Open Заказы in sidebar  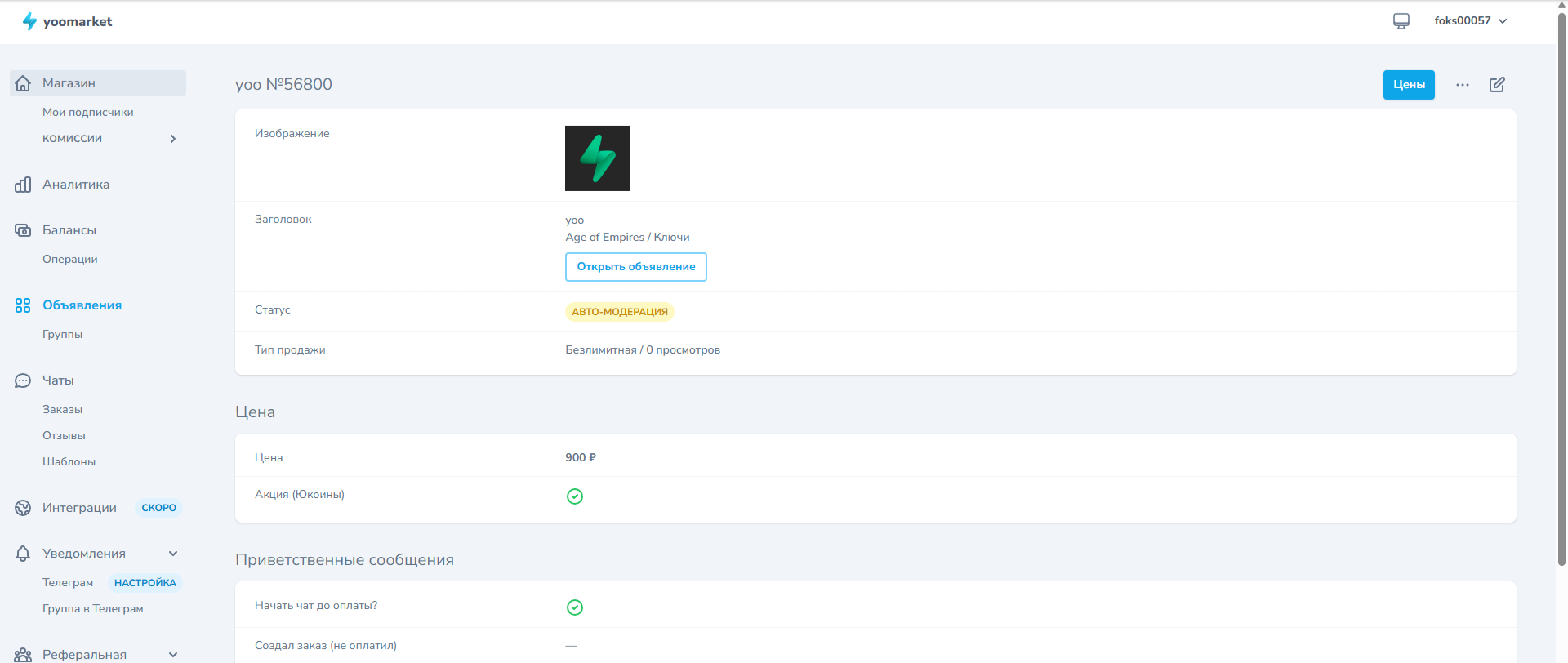tap(62, 410)
